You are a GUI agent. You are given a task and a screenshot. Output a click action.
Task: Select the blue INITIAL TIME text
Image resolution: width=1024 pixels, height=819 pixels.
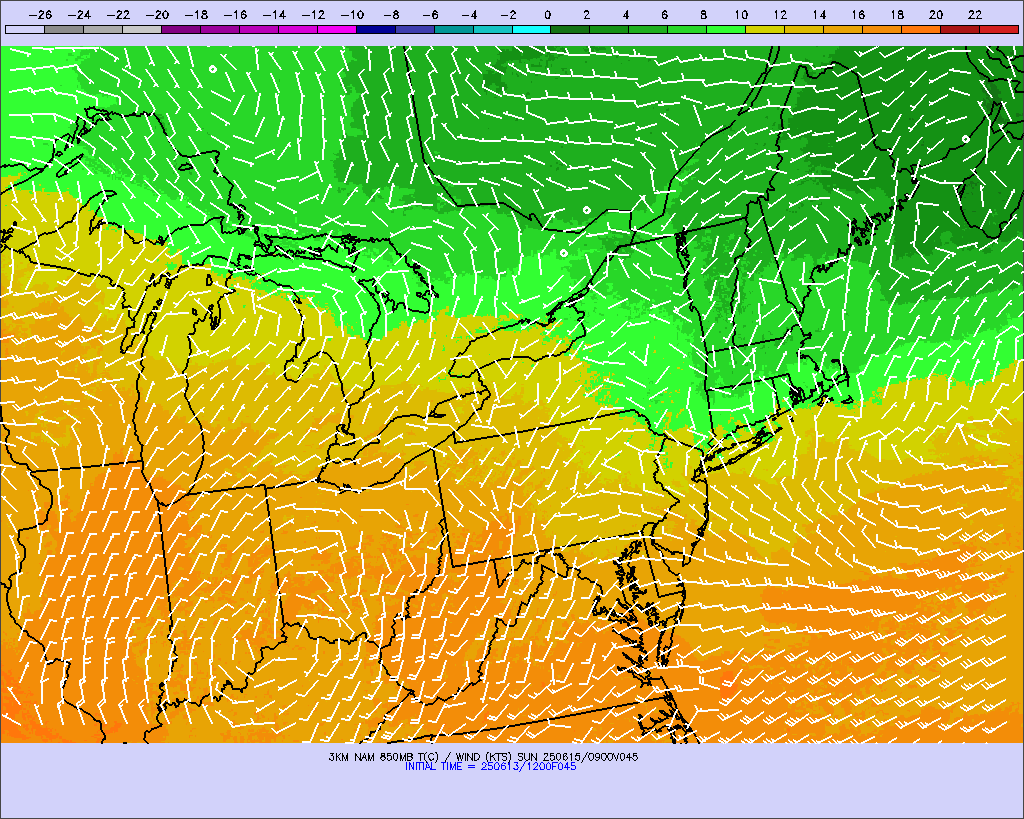point(490,767)
